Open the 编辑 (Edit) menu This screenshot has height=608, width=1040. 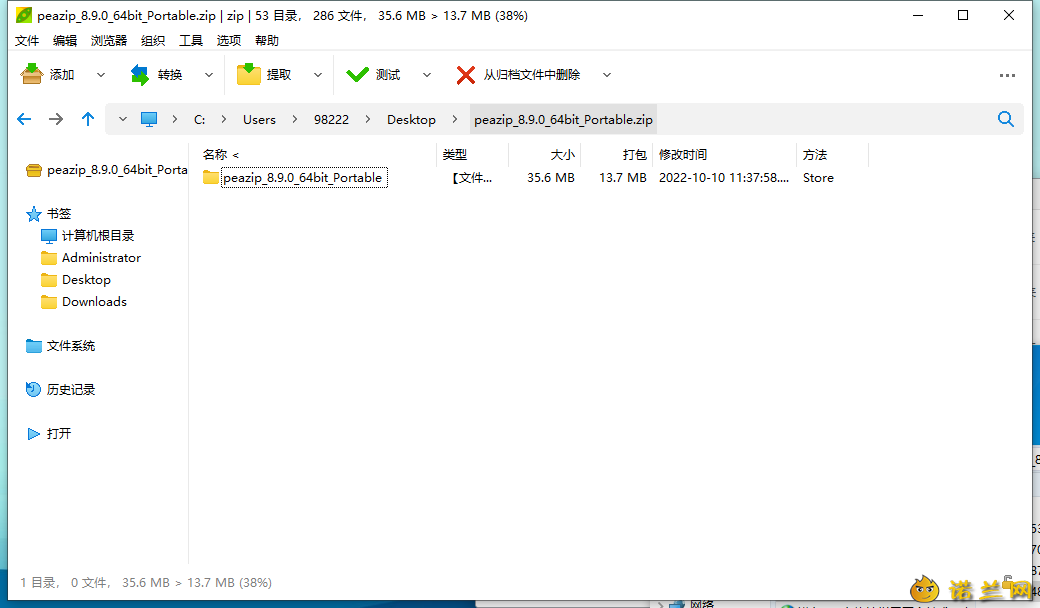click(x=65, y=40)
